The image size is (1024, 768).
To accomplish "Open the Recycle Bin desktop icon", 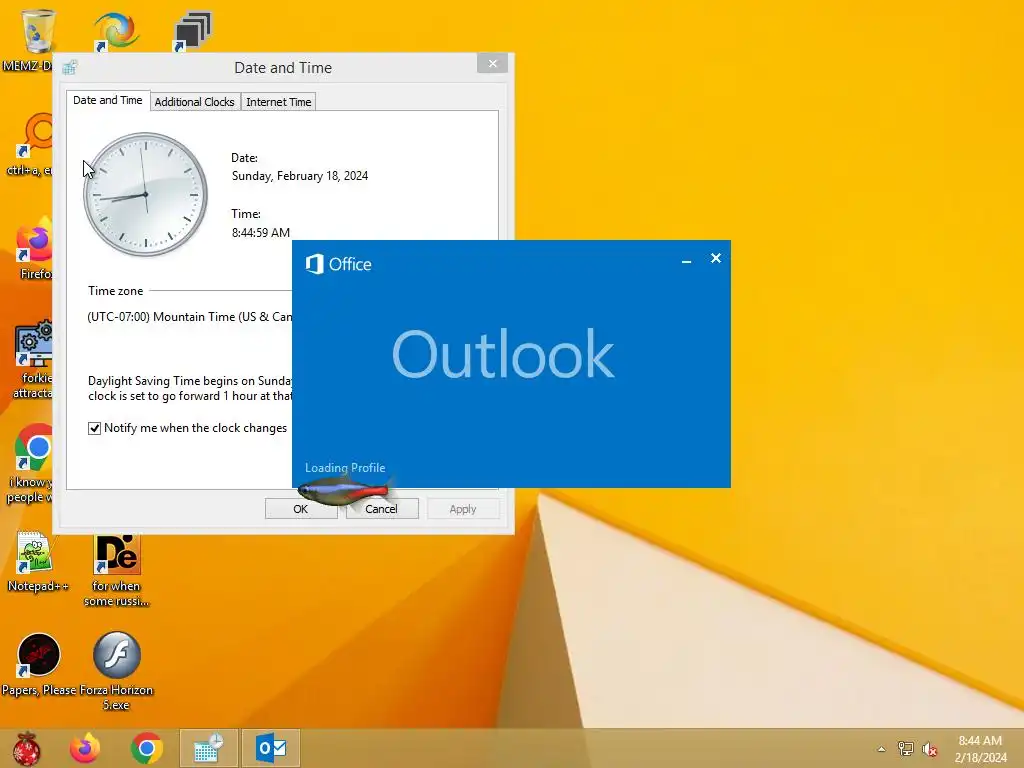I will click(x=37, y=31).
